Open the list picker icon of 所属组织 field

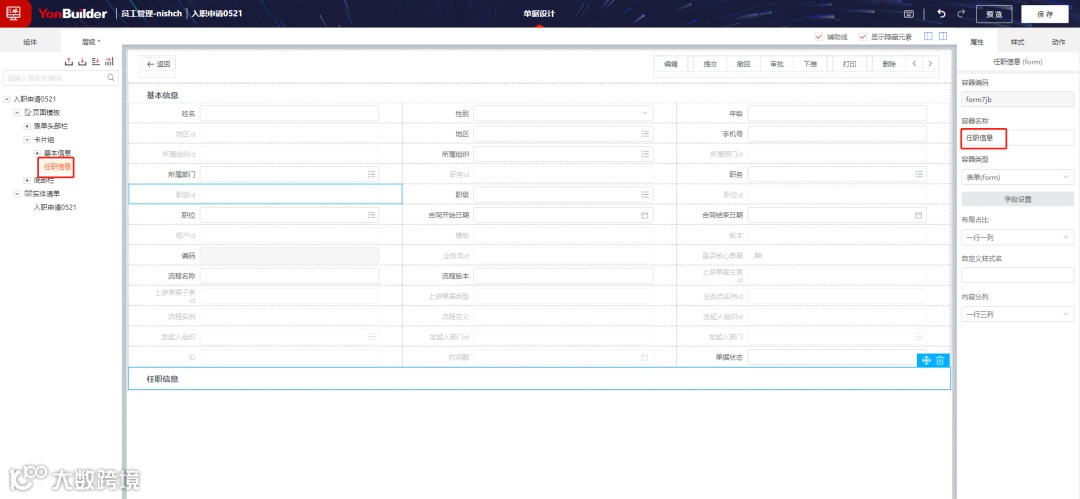[x=645, y=154]
